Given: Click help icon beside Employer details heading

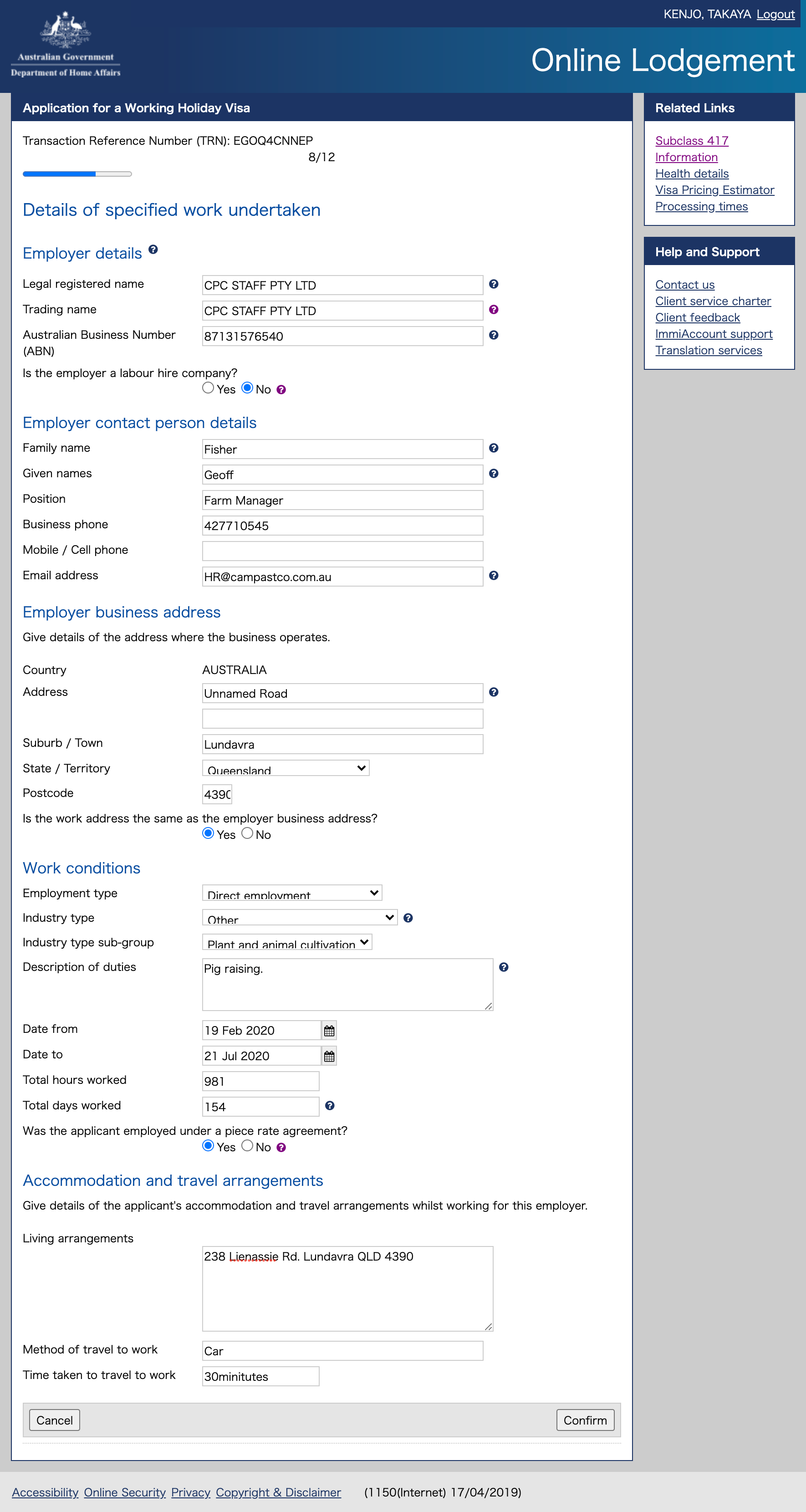Looking at the screenshot, I should click(153, 250).
